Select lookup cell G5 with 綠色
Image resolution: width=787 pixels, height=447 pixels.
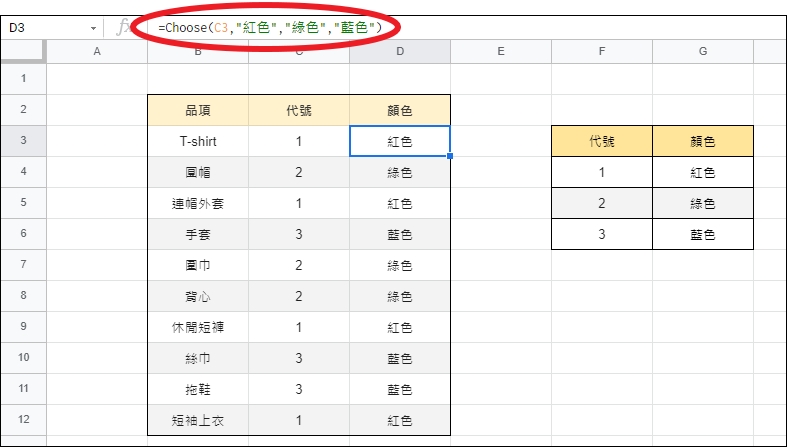click(x=703, y=203)
